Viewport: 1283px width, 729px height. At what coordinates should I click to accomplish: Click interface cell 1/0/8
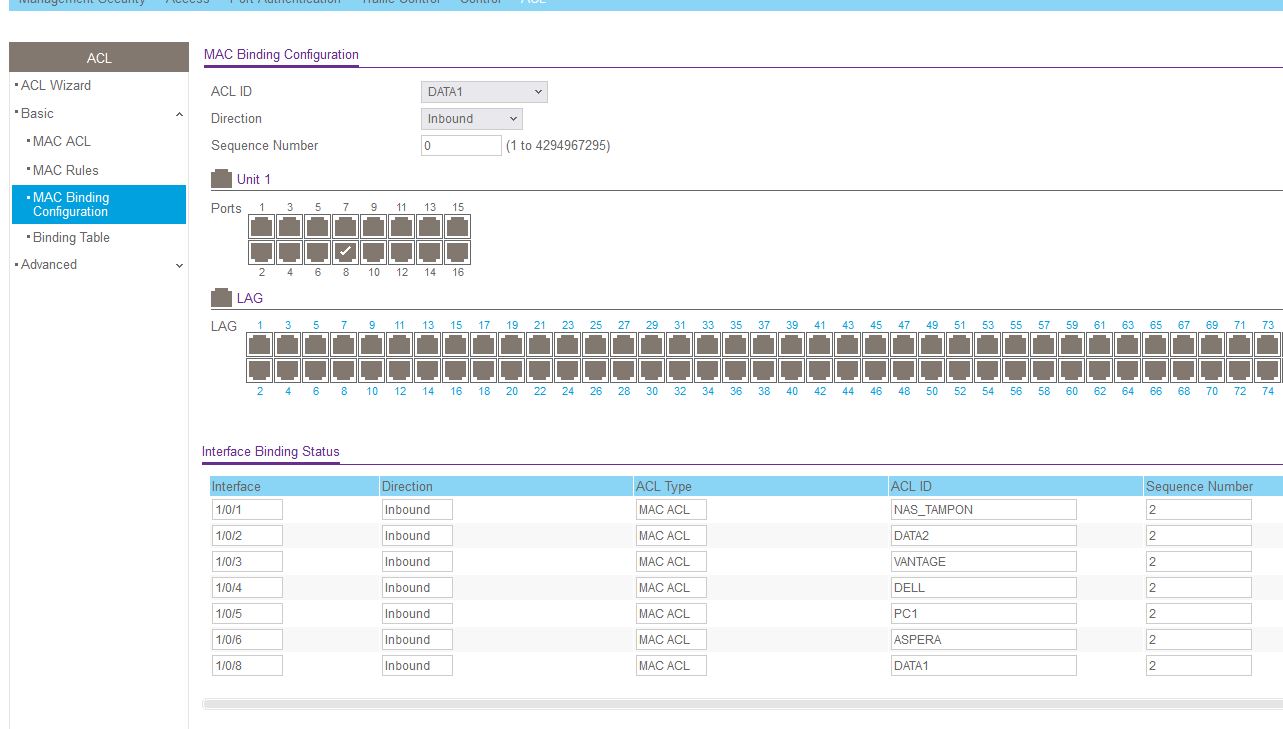tap(247, 666)
